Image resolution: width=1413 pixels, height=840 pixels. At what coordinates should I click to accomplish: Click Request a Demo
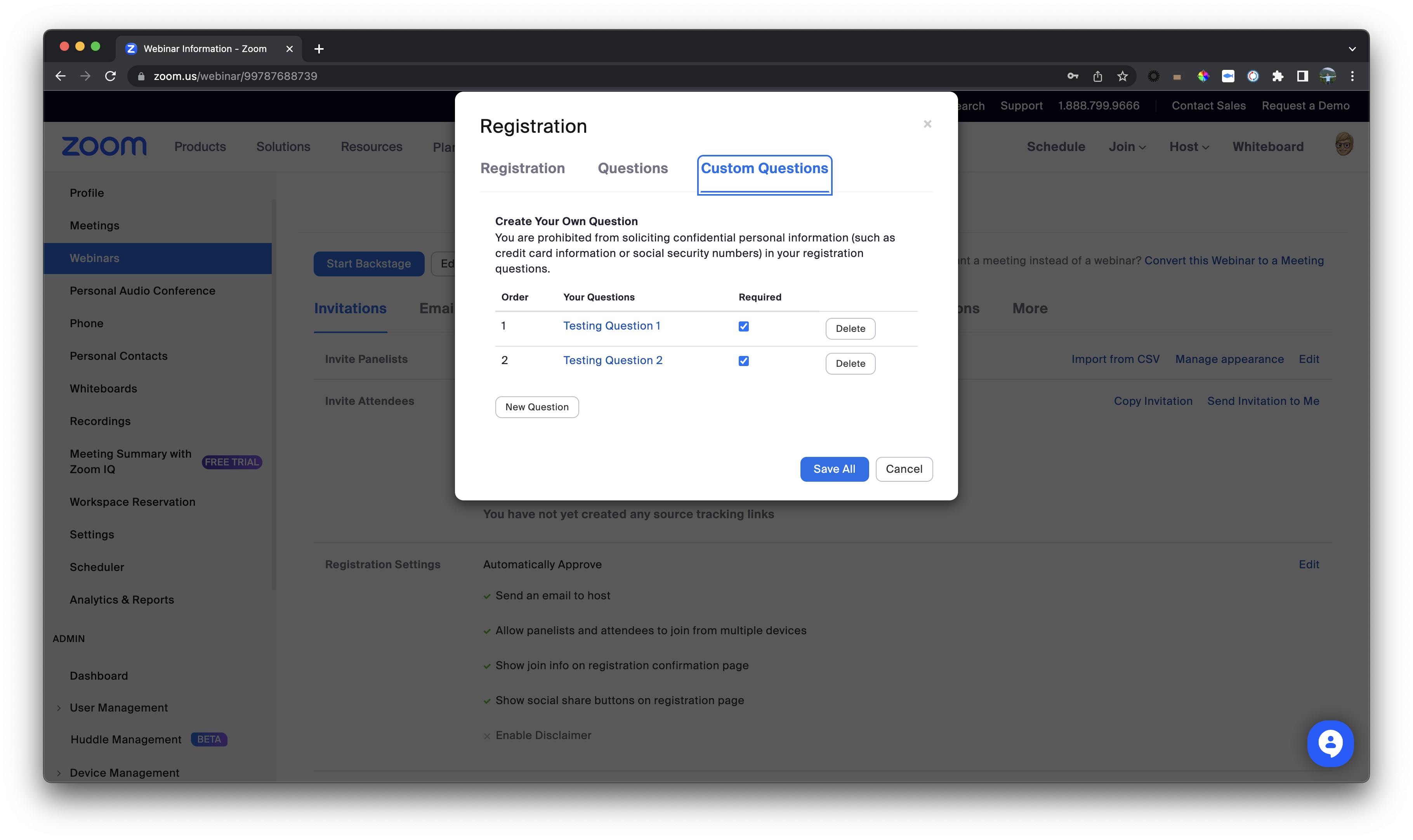1305,106
